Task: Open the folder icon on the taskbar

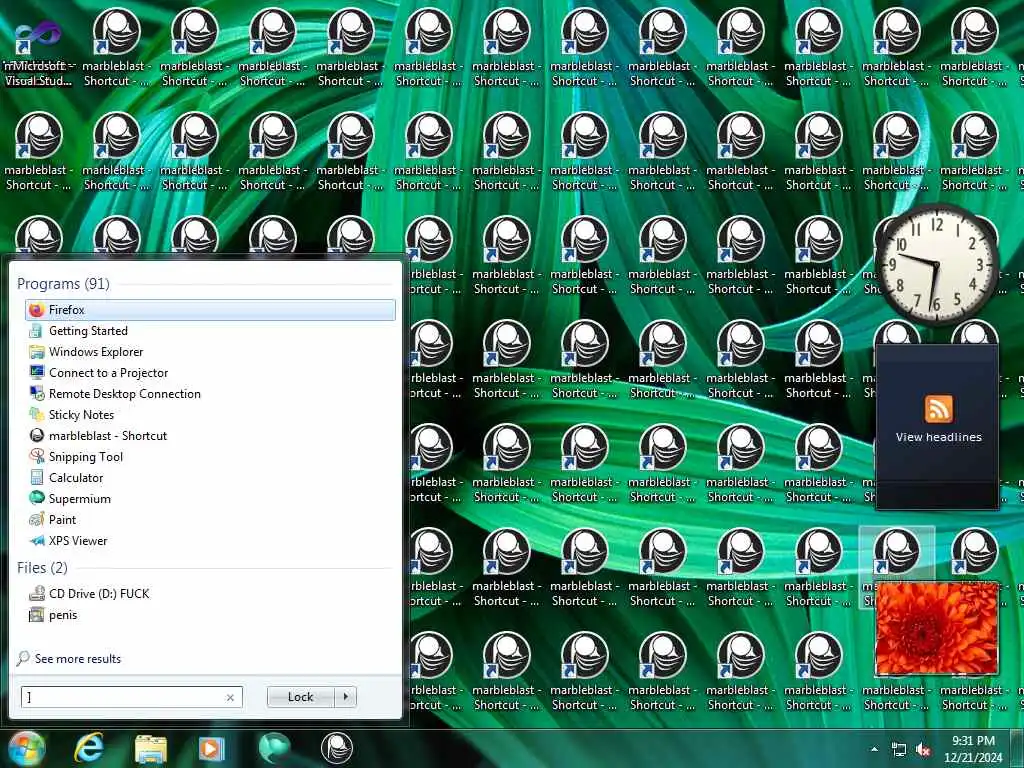Action: click(x=150, y=748)
